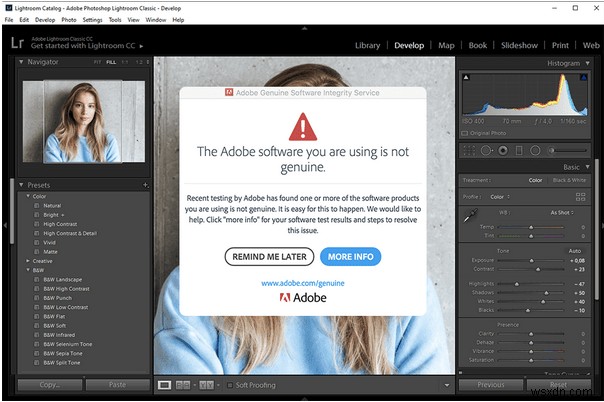Select the Crop Overlay tool icon
This screenshot has height=402, width=604.
(469, 151)
